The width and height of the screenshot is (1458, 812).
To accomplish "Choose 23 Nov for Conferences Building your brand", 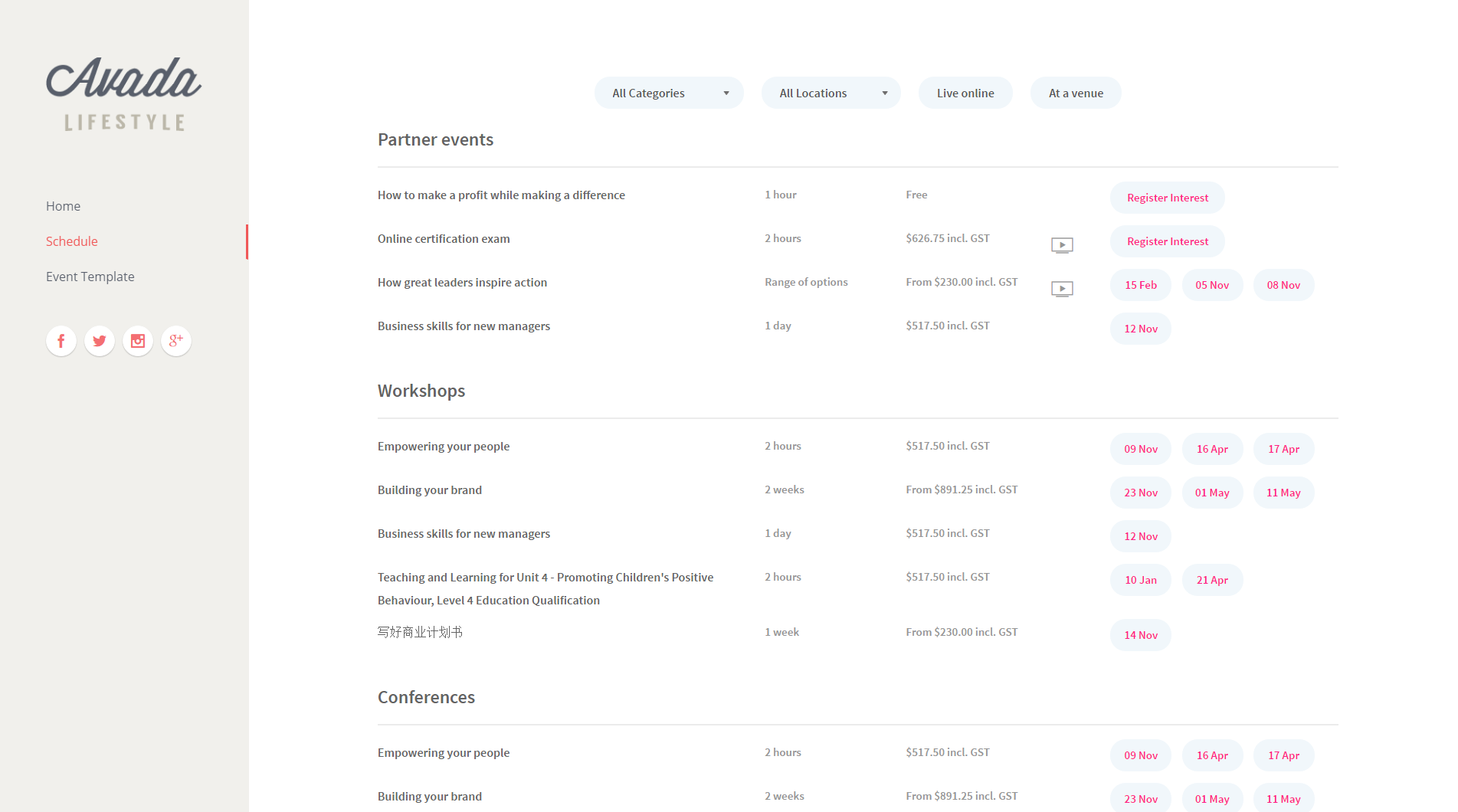I will point(1141,799).
